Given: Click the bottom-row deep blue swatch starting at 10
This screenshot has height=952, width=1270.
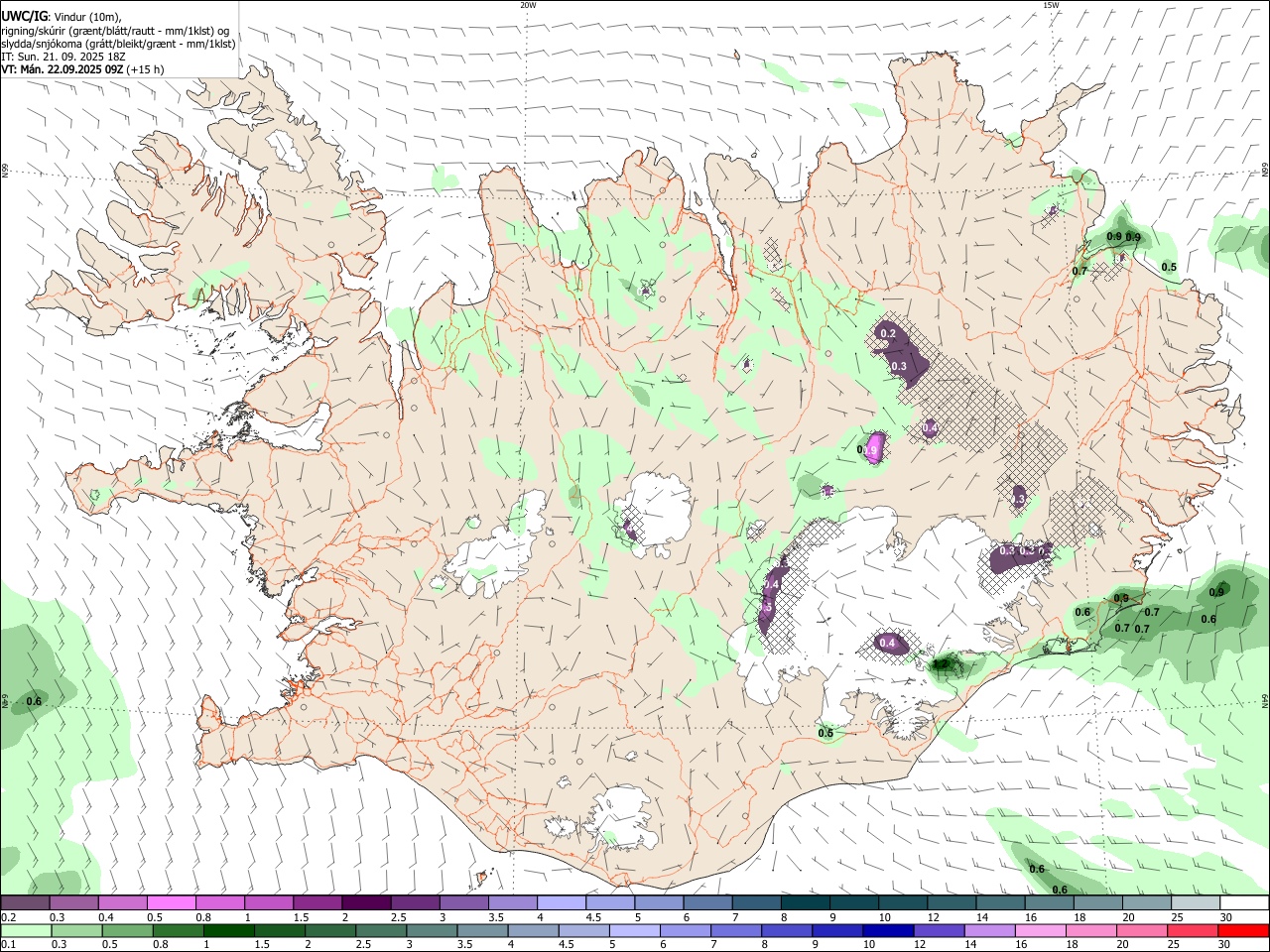Looking at the screenshot, I should [x=887, y=930].
